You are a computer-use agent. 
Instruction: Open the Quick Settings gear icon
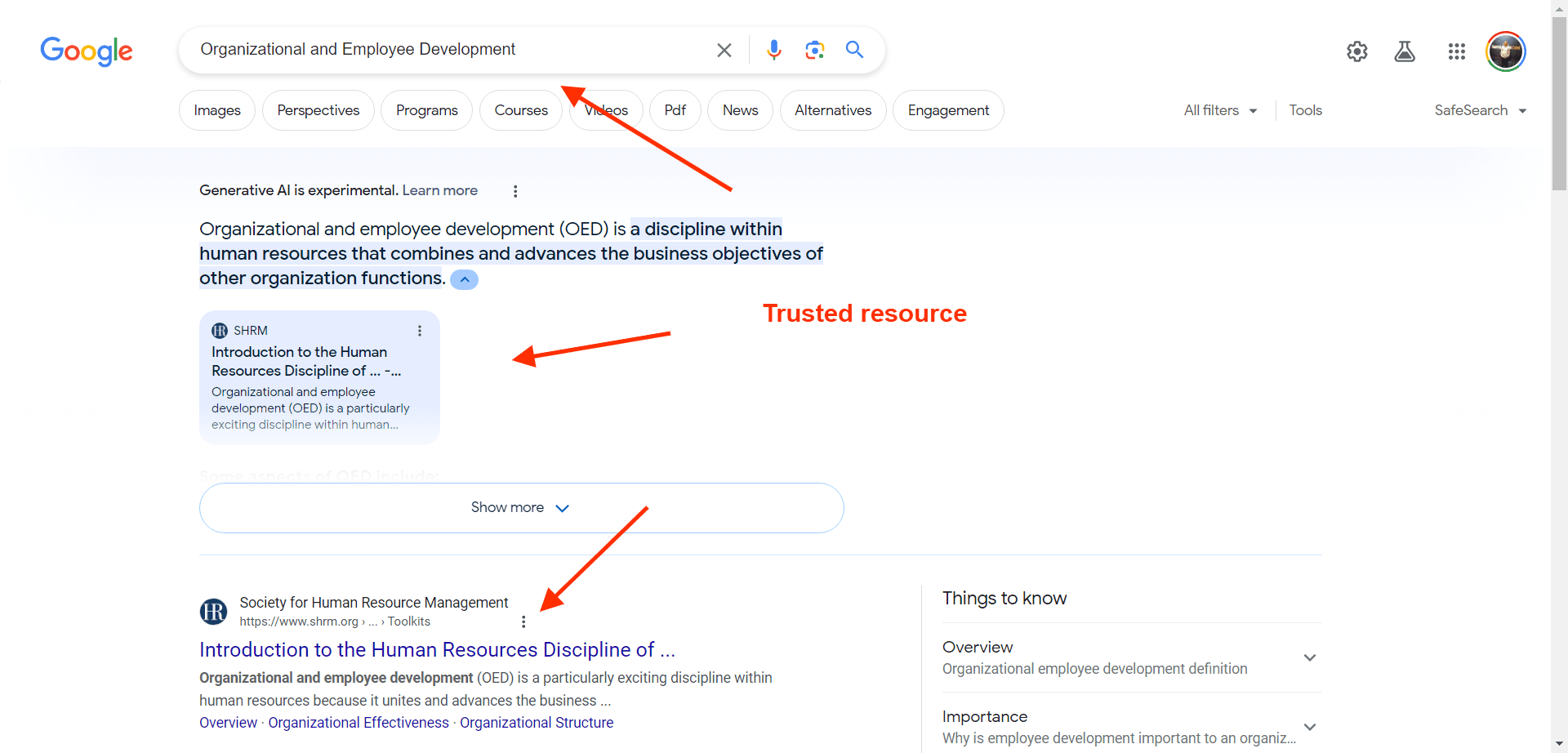point(1356,51)
